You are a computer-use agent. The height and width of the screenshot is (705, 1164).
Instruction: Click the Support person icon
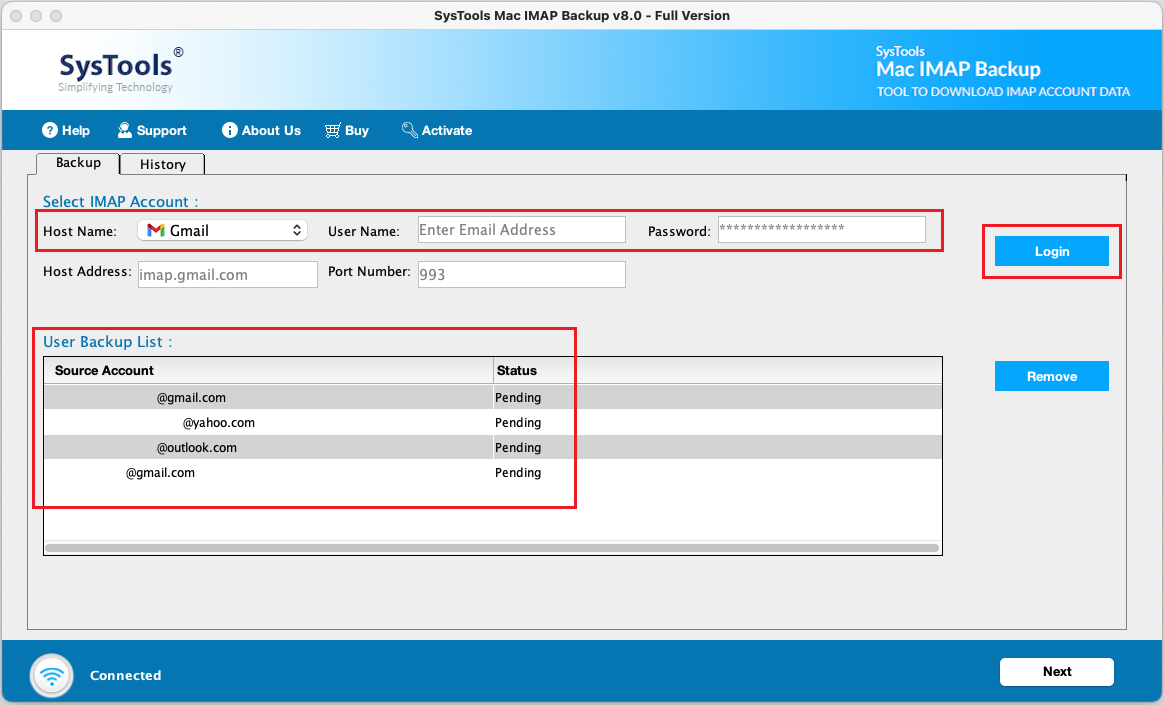click(125, 131)
